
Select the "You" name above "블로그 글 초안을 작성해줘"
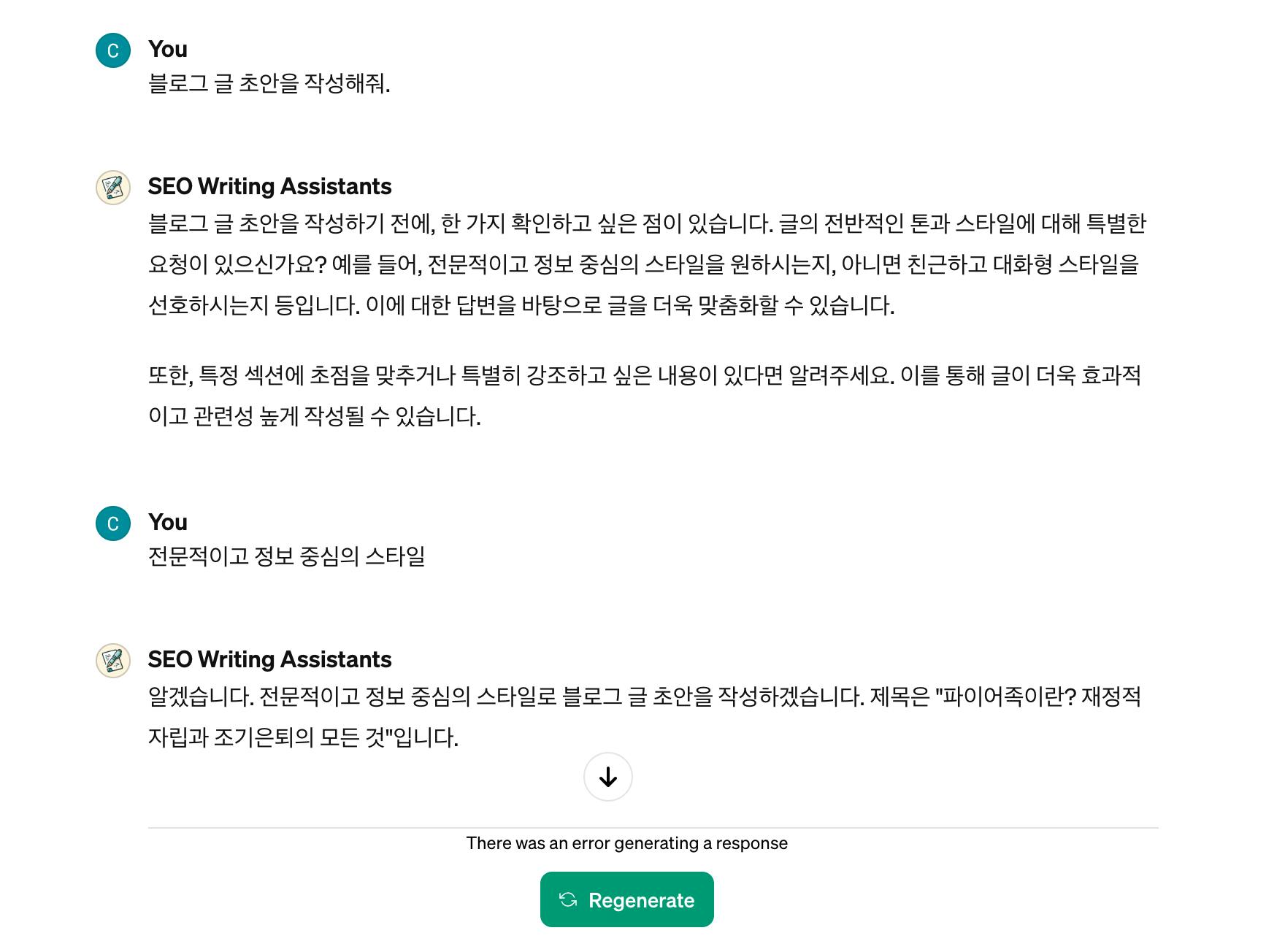click(x=167, y=49)
